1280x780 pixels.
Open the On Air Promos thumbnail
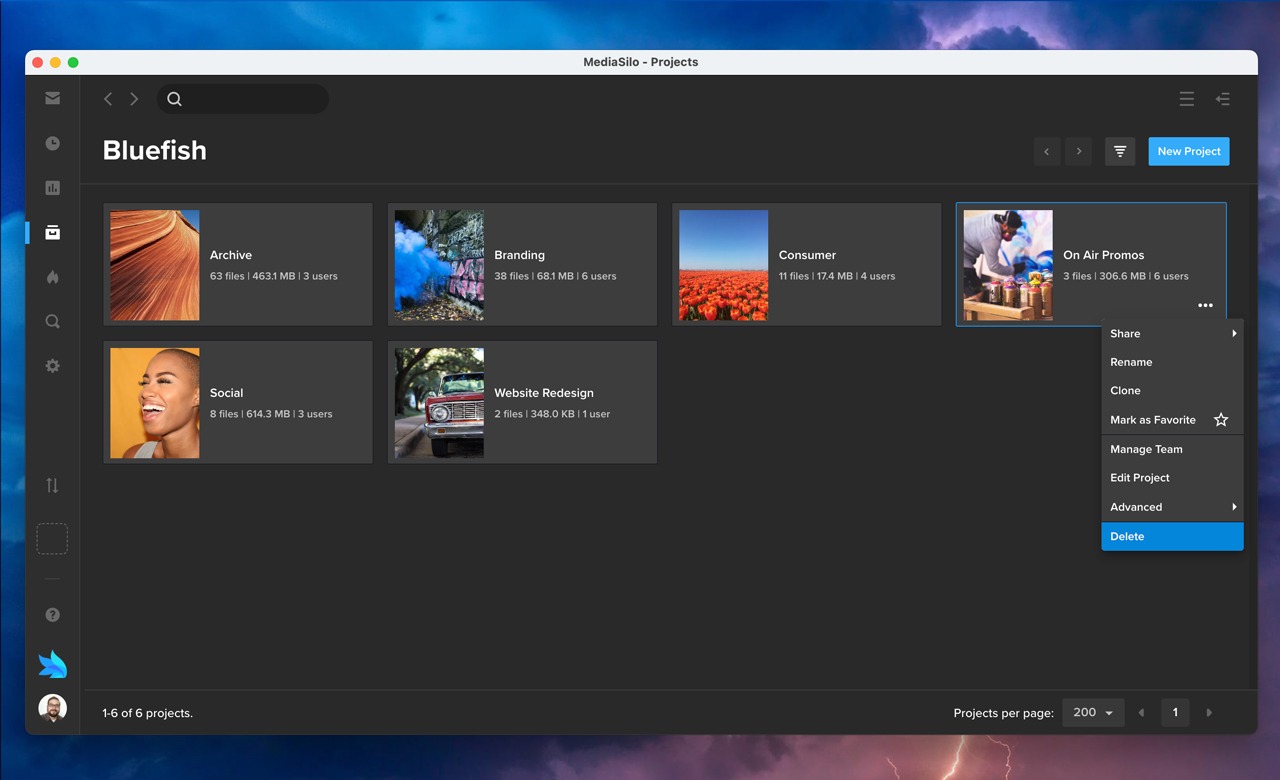tap(1008, 265)
